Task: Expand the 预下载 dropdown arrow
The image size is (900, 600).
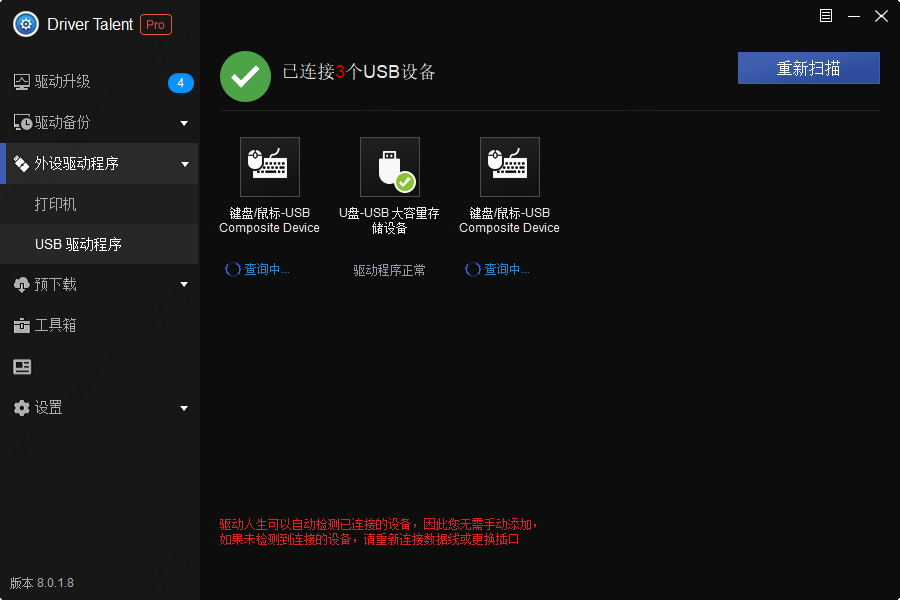Action: tap(184, 284)
